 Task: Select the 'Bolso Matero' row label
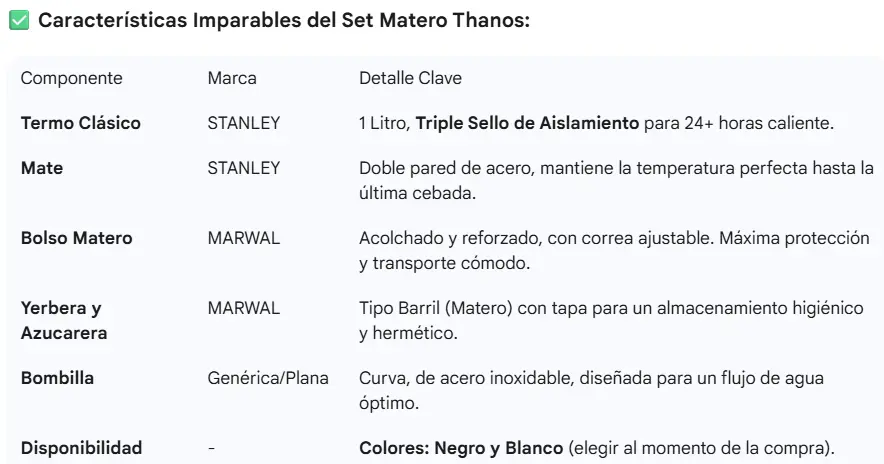click(77, 239)
